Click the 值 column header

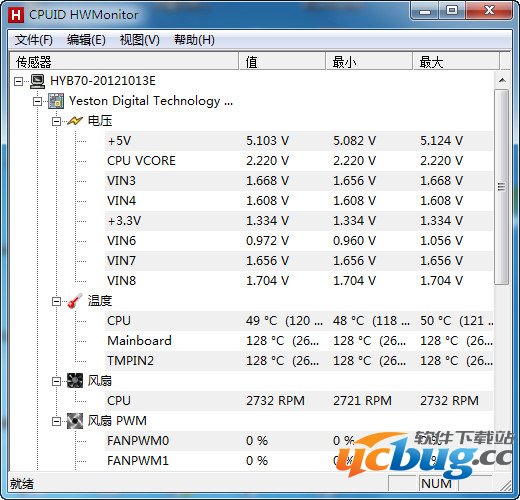[282, 61]
